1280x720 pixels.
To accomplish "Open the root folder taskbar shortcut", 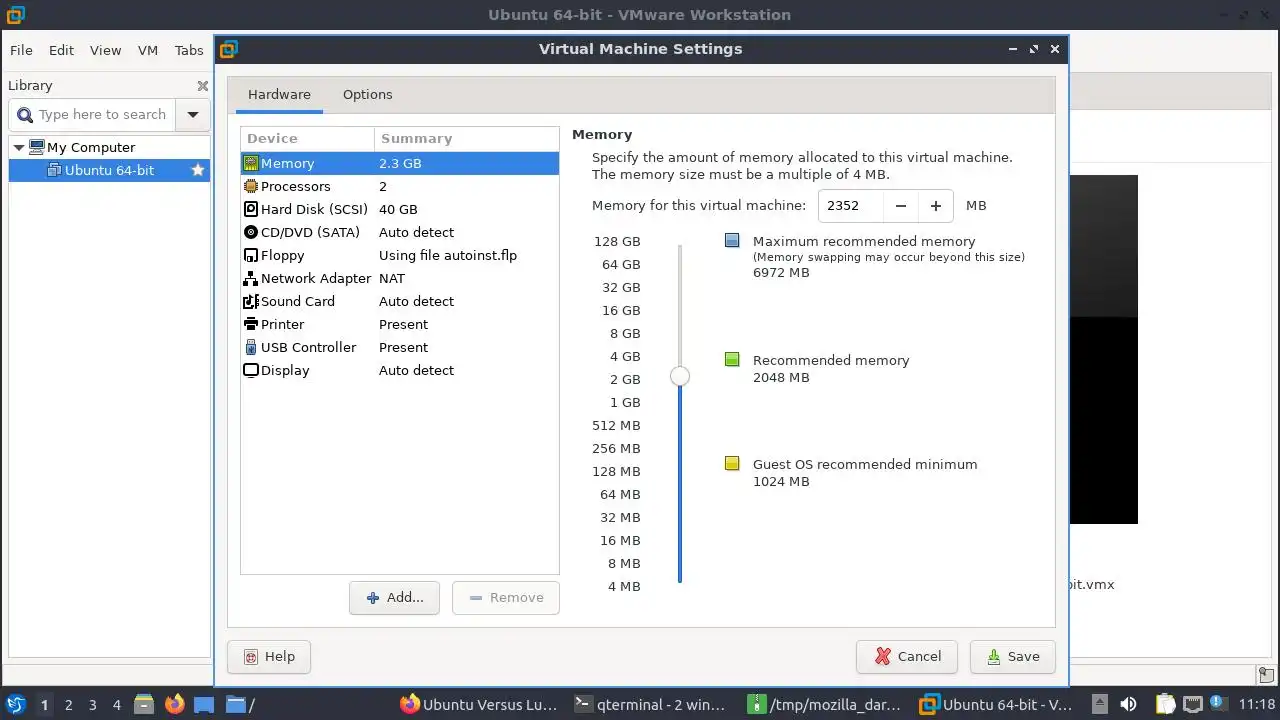I will click(x=239, y=705).
